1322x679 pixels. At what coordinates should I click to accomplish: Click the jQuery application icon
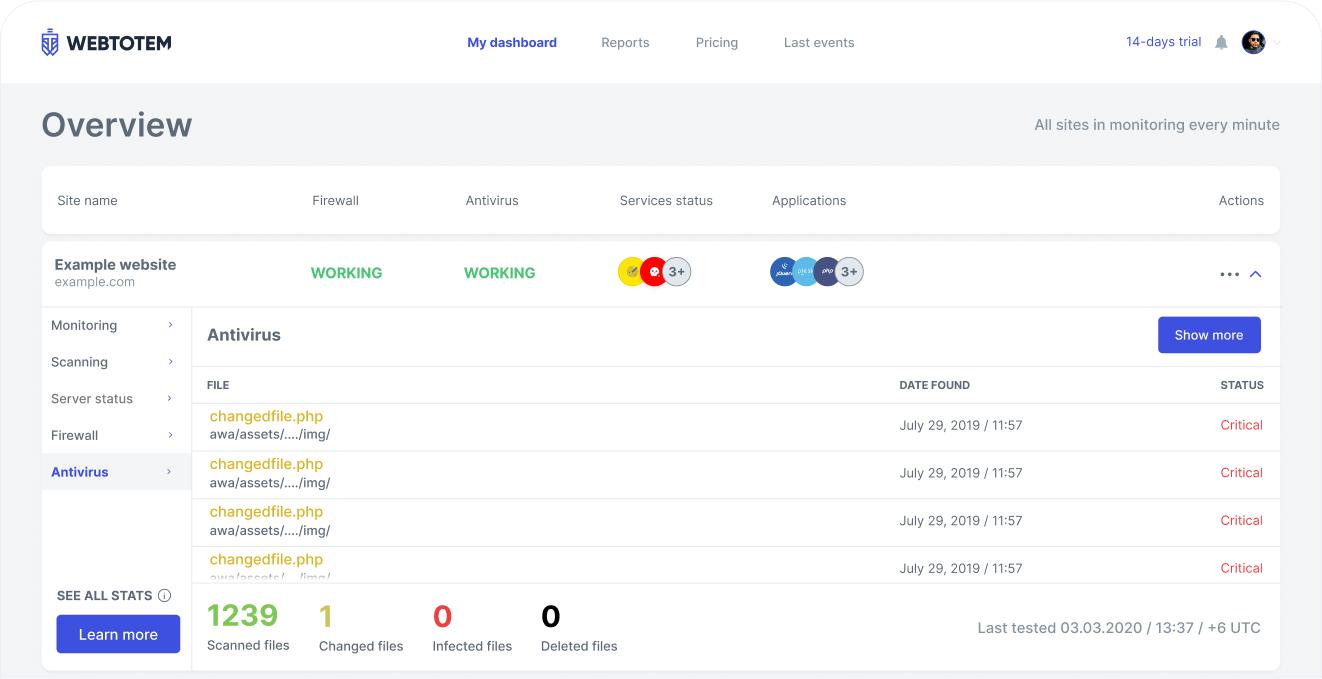[x=783, y=272]
